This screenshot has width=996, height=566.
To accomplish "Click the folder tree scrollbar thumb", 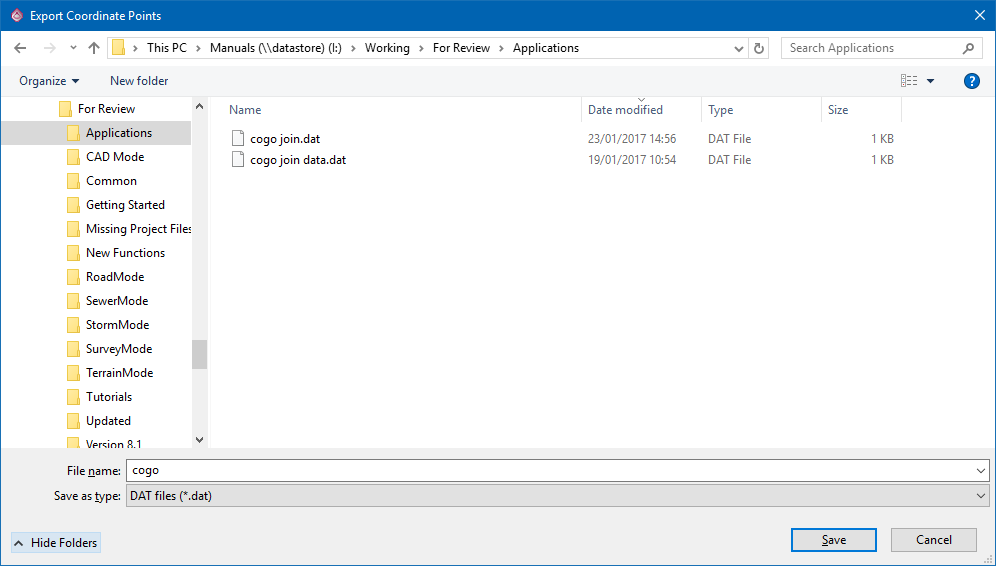I will [199, 354].
